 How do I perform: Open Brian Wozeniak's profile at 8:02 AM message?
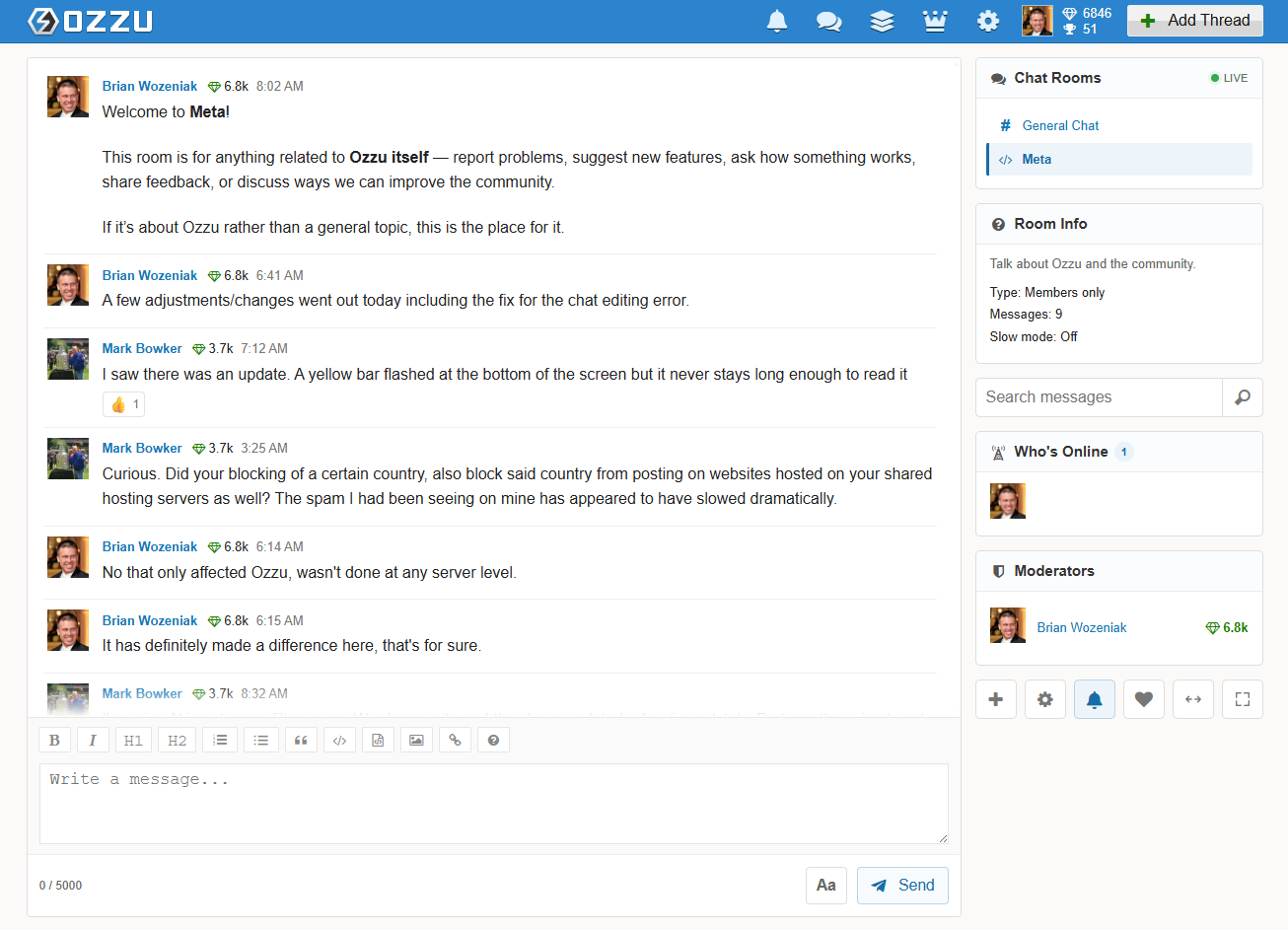[150, 87]
